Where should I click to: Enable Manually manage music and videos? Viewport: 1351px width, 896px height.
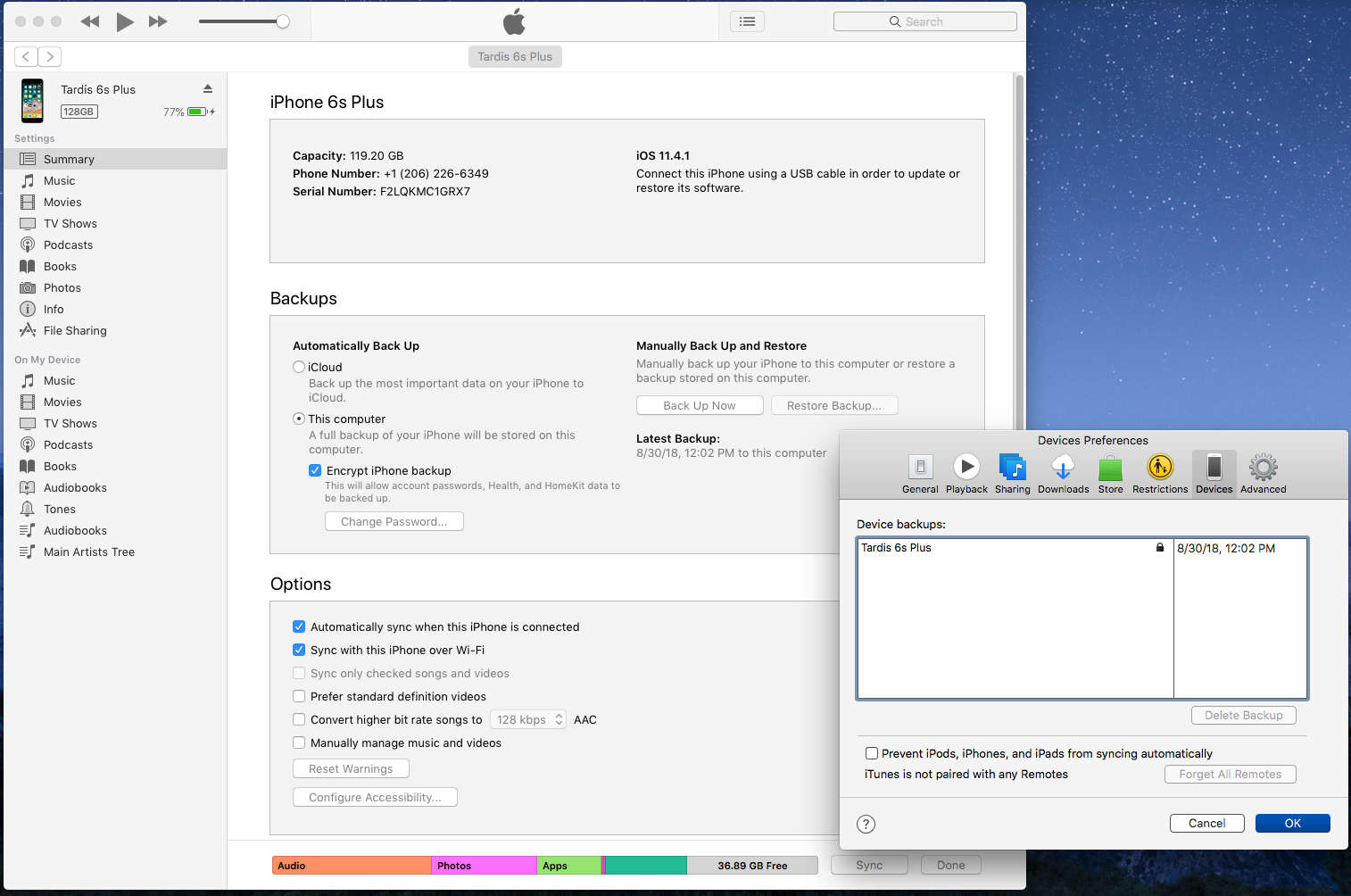[x=299, y=743]
